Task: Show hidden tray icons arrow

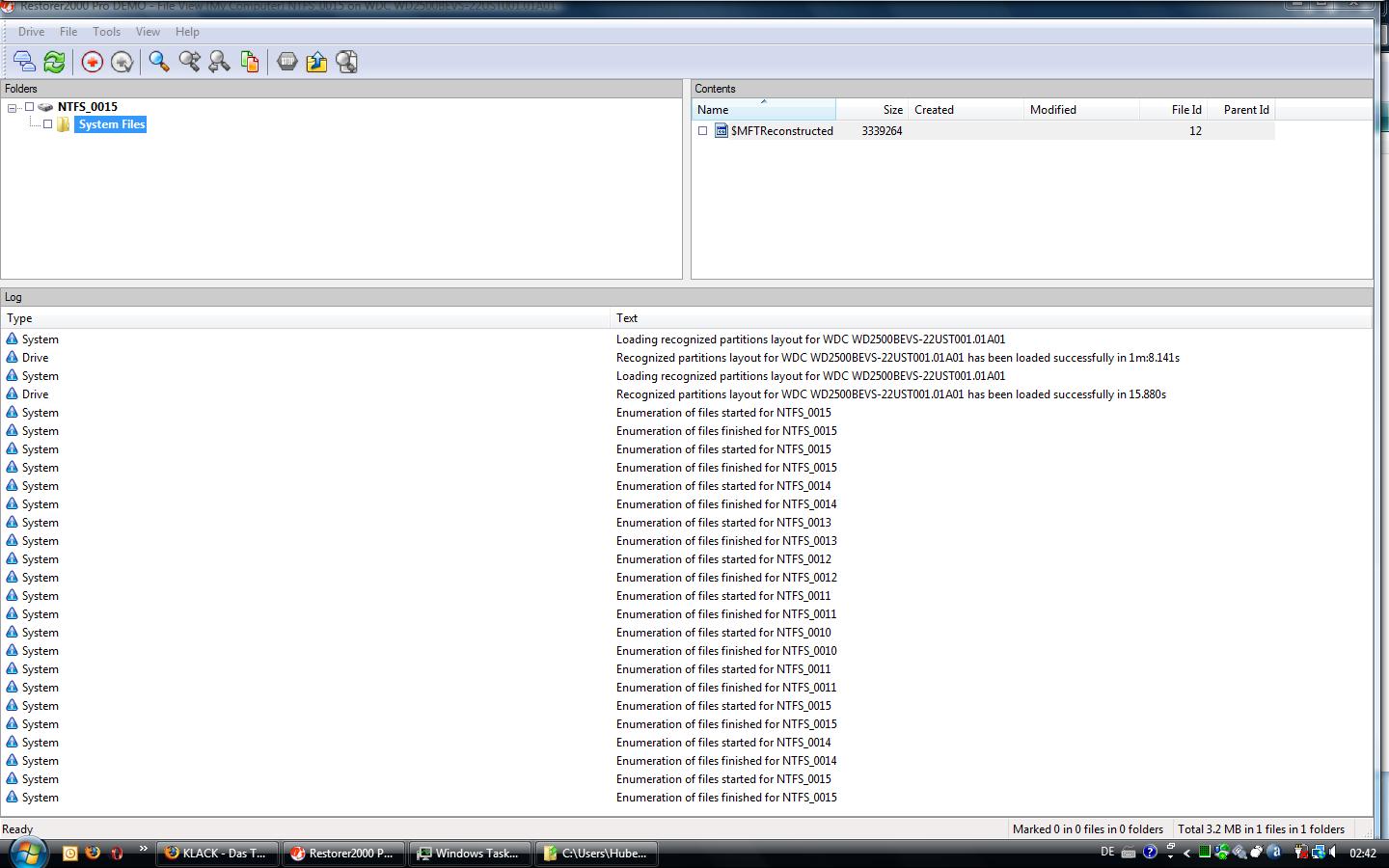Action: coord(1186,853)
